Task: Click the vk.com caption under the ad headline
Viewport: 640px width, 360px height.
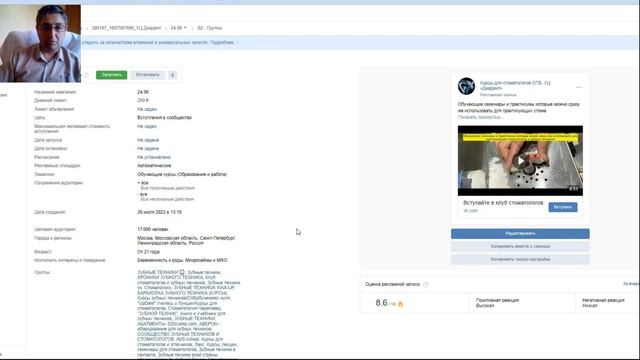Action: point(470,211)
